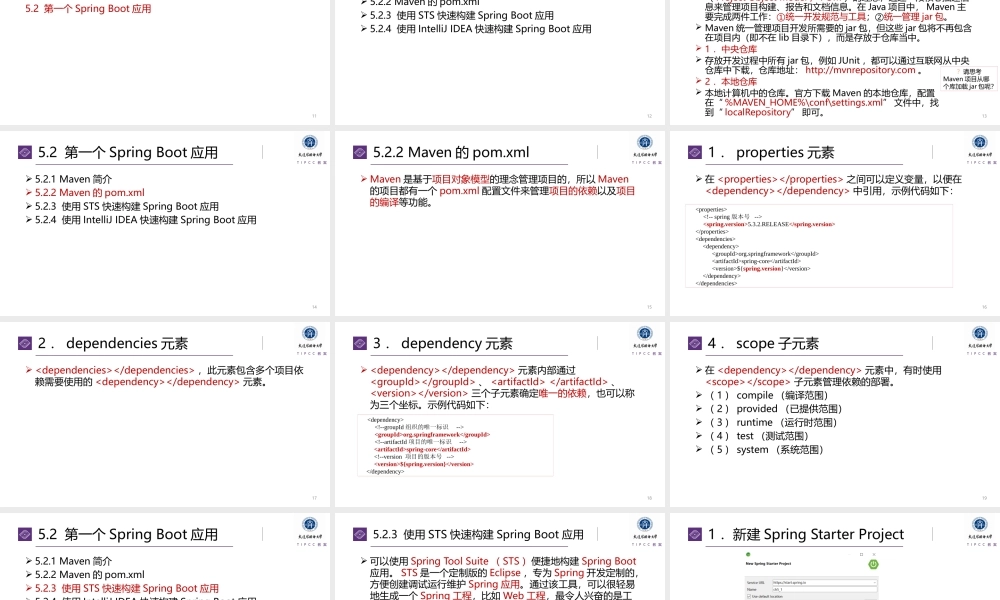
Task: Select purple icon next to '2. dependencies 元素'
Action: tap(25, 344)
